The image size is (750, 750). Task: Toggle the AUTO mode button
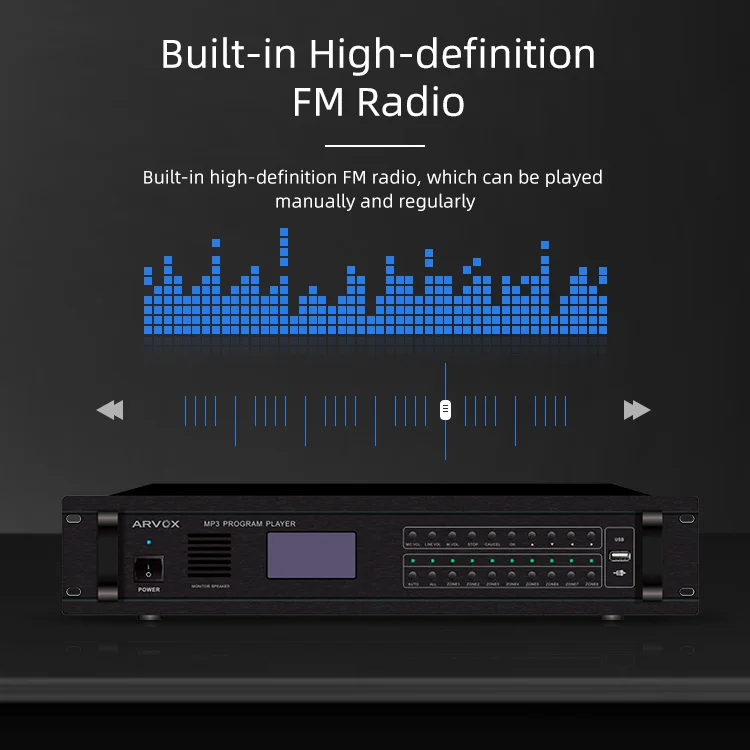(x=413, y=575)
